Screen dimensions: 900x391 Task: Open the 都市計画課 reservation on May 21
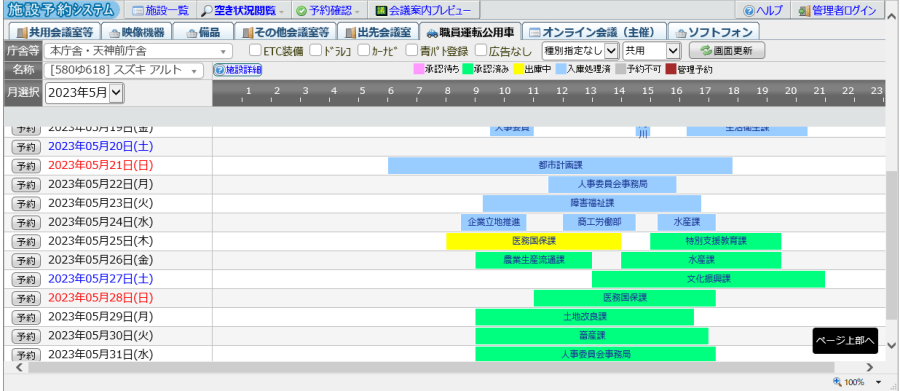coord(560,165)
